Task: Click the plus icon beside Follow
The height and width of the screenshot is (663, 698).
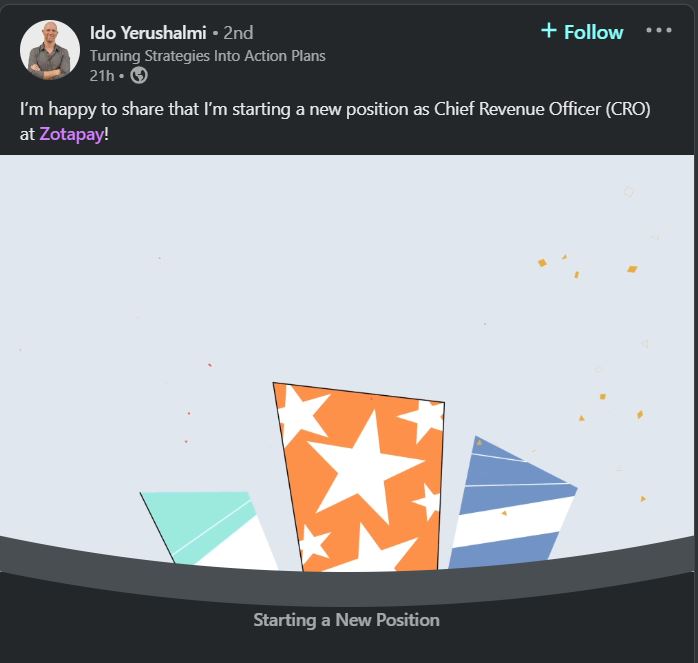Action: [x=548, y=30]
